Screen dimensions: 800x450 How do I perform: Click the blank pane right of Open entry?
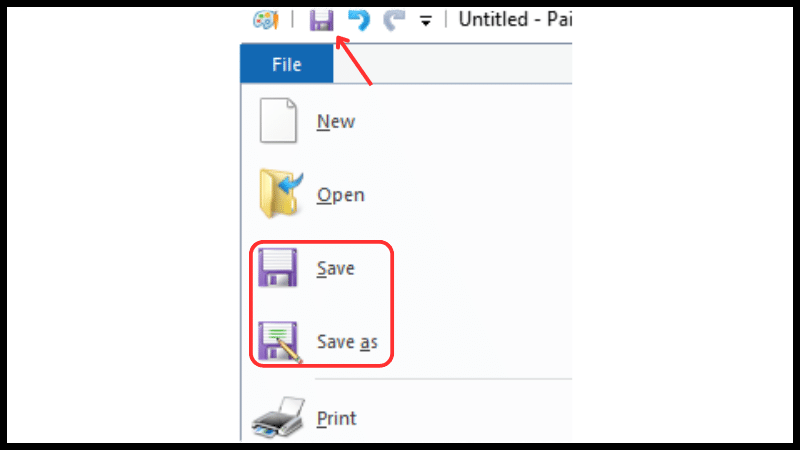(x=469, y=195)
